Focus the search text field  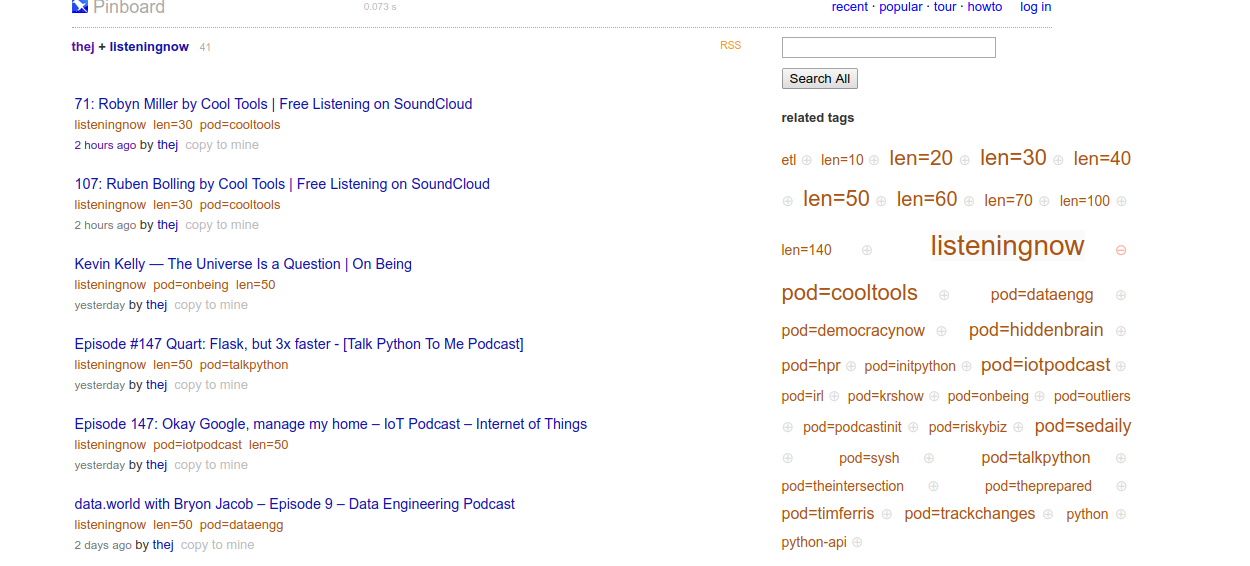888,47
